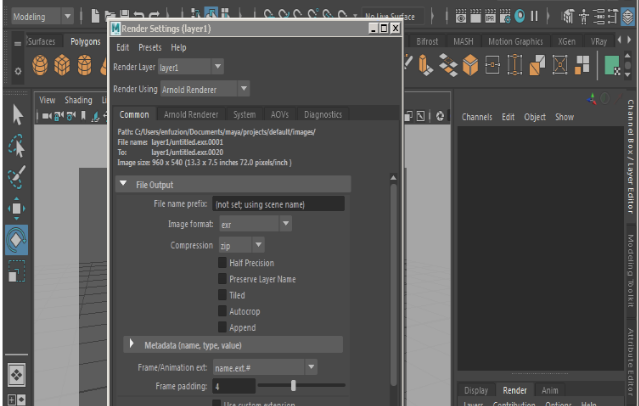
Task: Open Help menu in Render Settings
Action: coord(178,48)
